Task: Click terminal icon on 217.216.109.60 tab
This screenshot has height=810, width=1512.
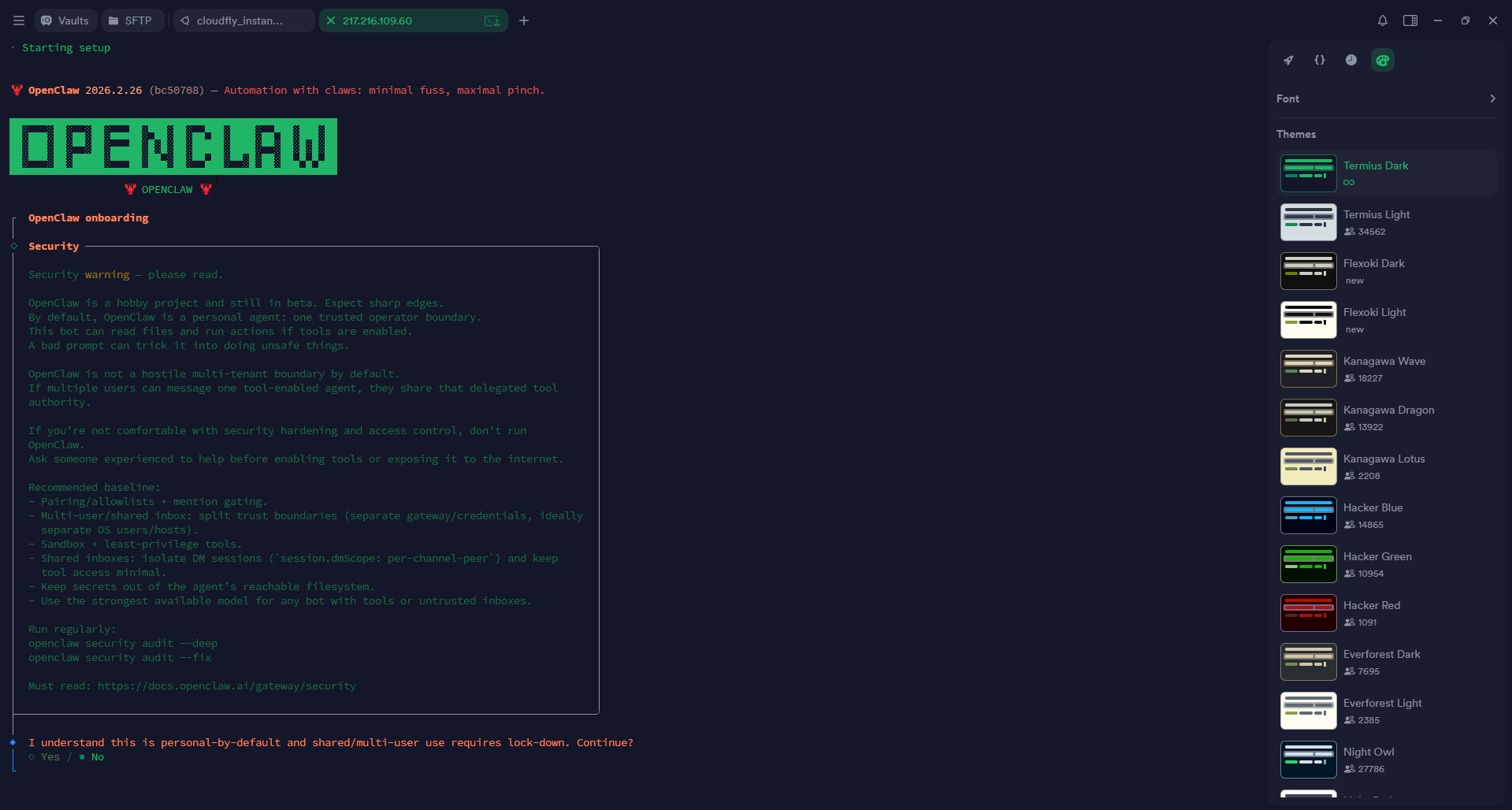Action: click(492, 20)
